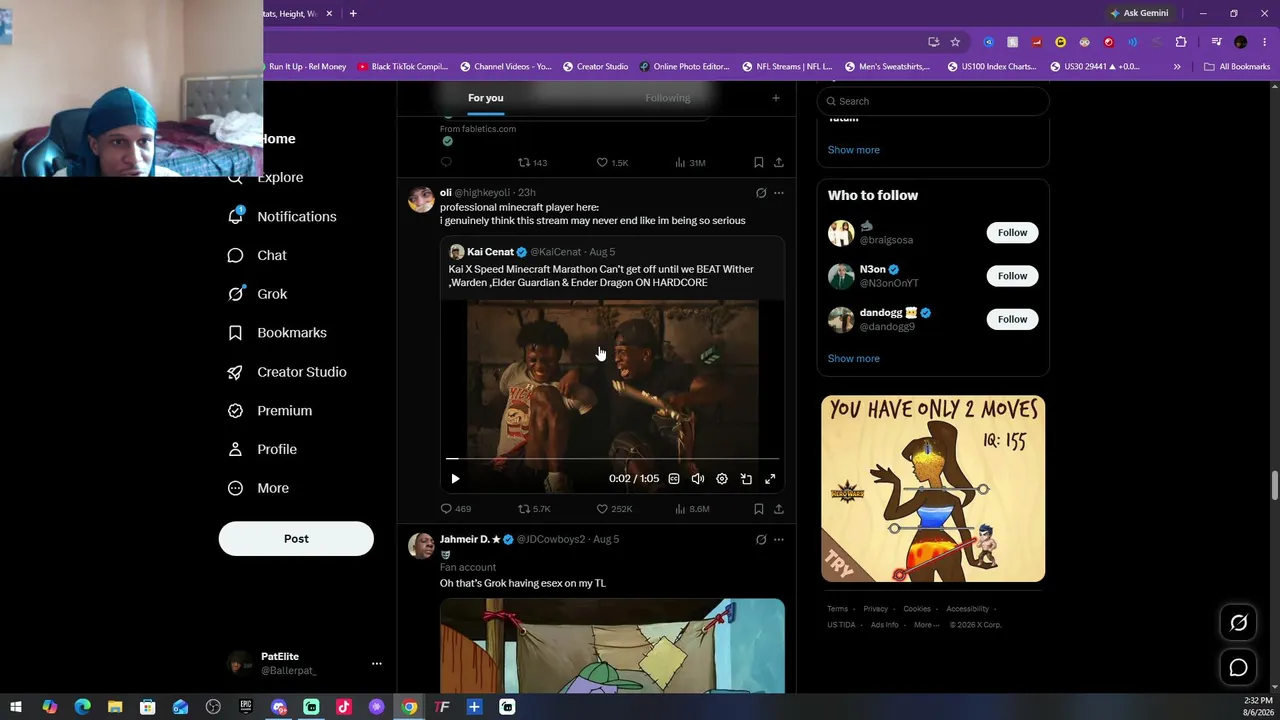The image size is (1280, 720).
Task: Open the Privacy footer link
Action: (x=876, y=609)
